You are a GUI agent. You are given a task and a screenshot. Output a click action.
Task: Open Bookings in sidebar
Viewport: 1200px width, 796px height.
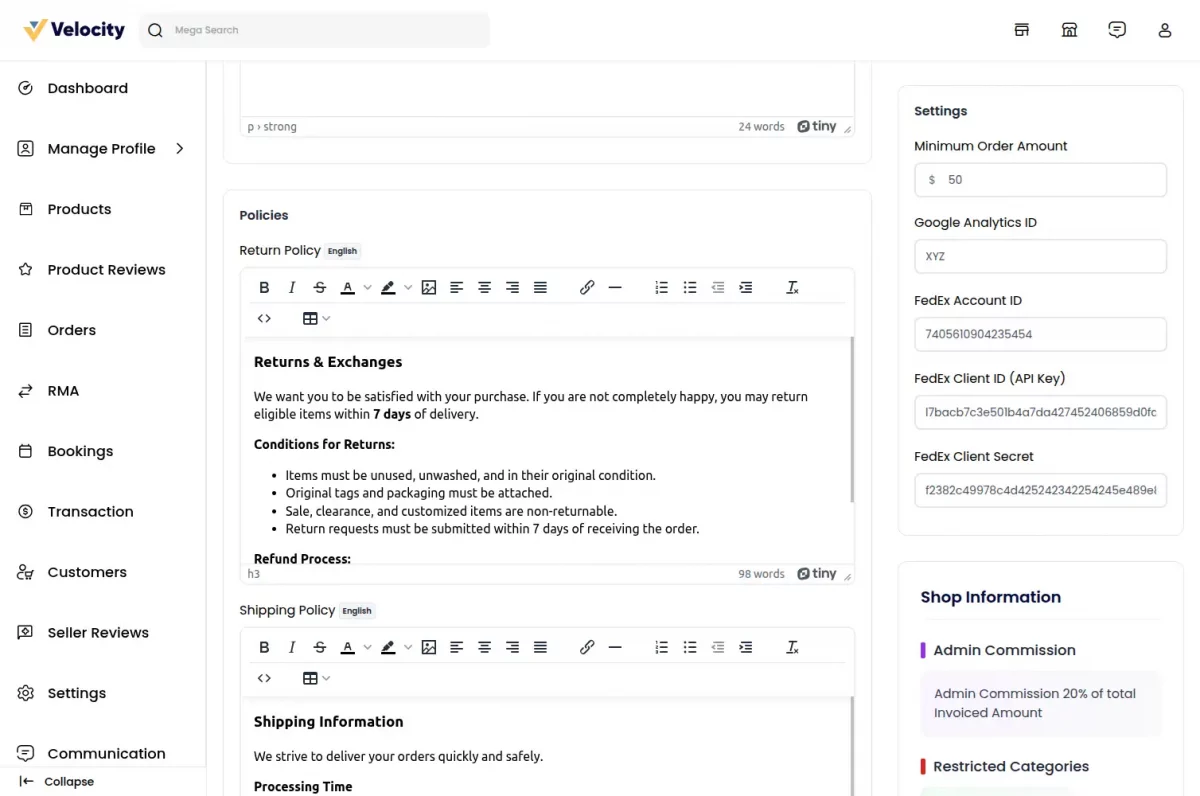pos(80,451)
